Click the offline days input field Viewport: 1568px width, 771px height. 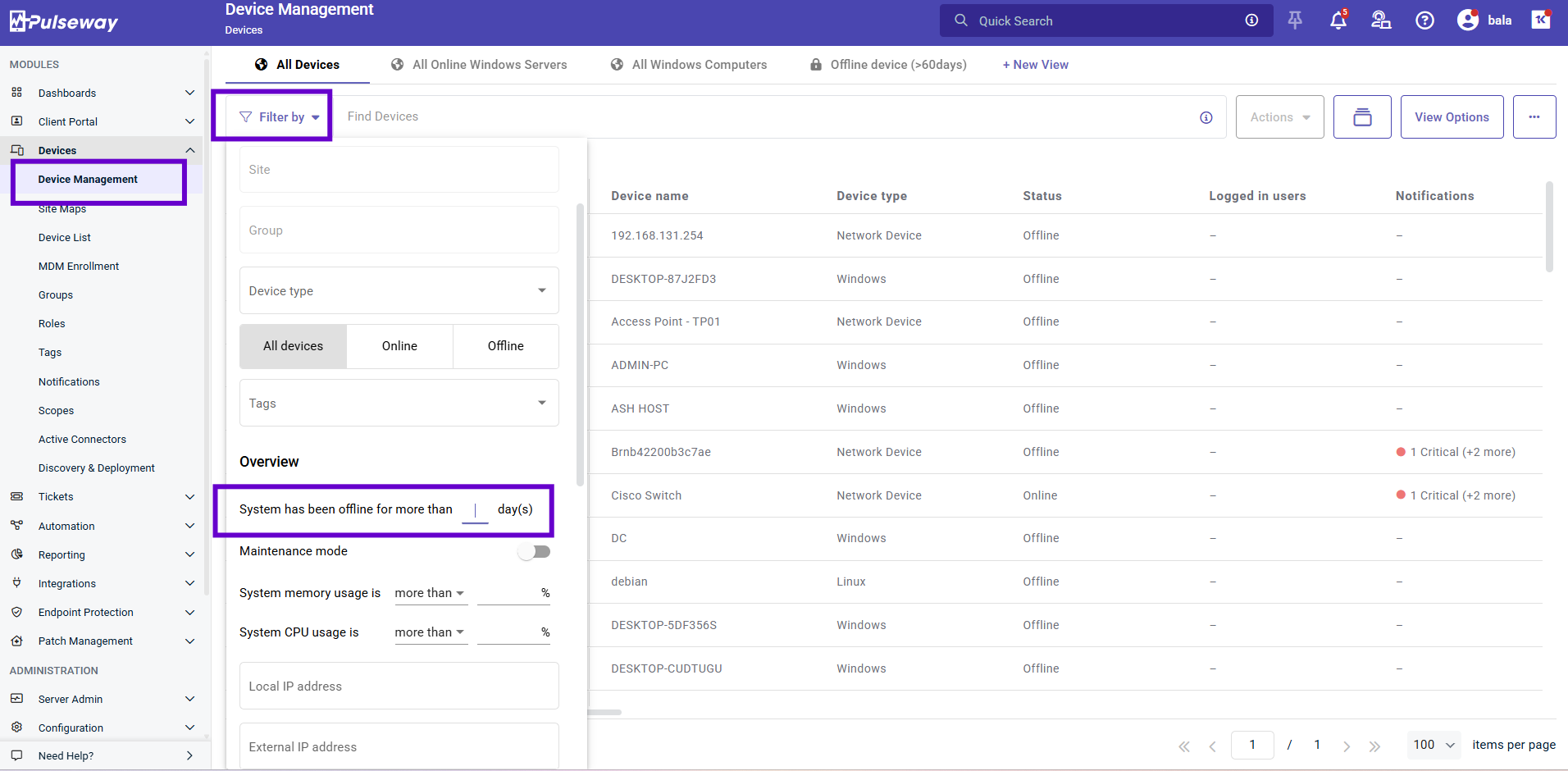475,510
